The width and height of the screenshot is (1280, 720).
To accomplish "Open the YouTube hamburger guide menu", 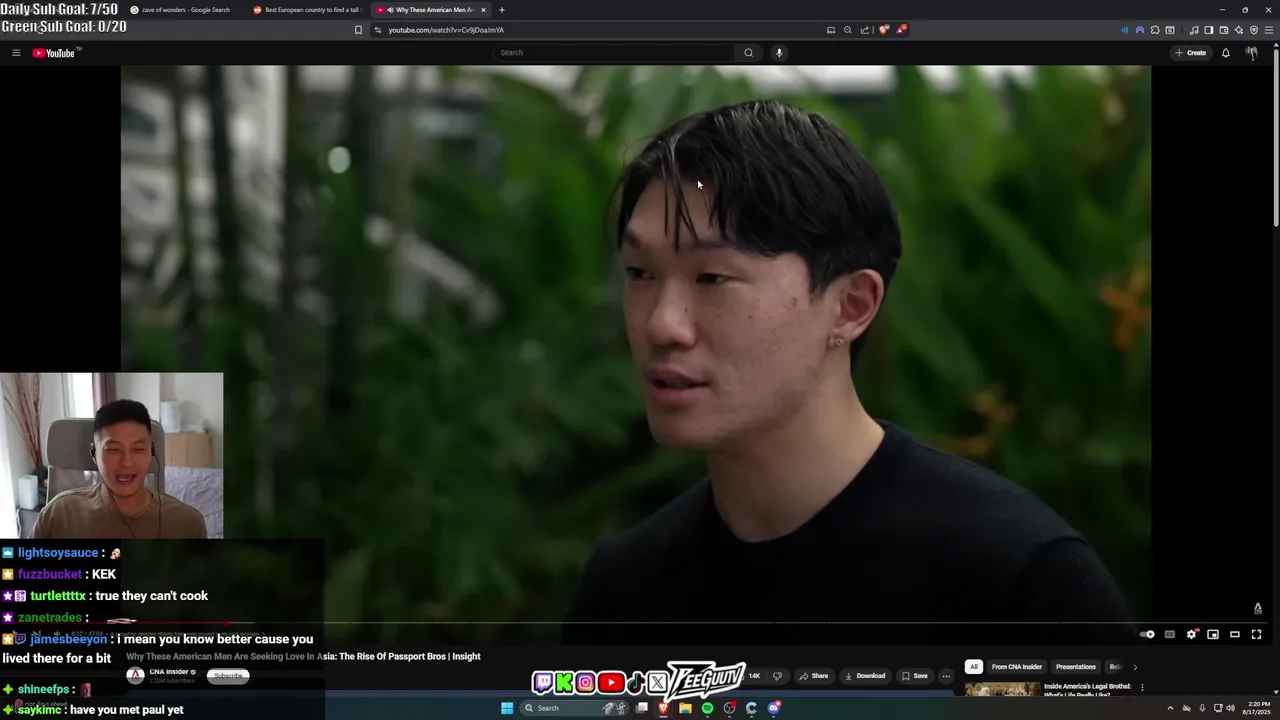I will point(16,53).
